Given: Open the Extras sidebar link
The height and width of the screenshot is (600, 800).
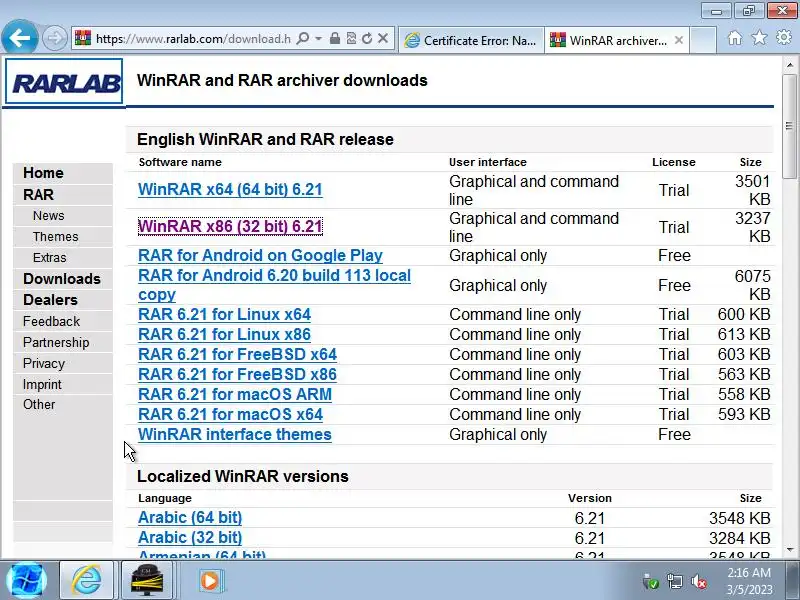Looking at the screenshot, I should click(49, 258).
